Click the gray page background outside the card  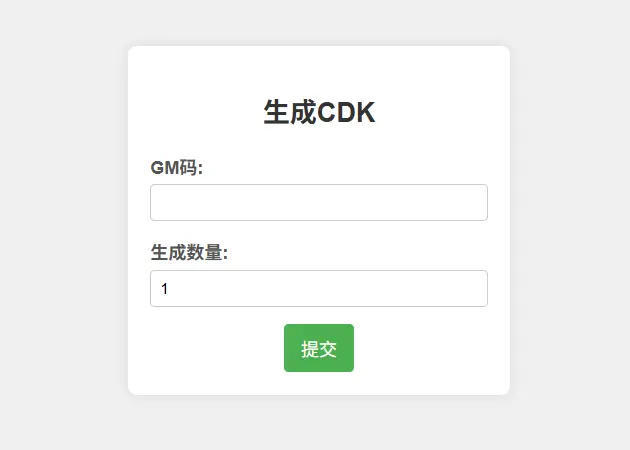click(x=60, y=225)
